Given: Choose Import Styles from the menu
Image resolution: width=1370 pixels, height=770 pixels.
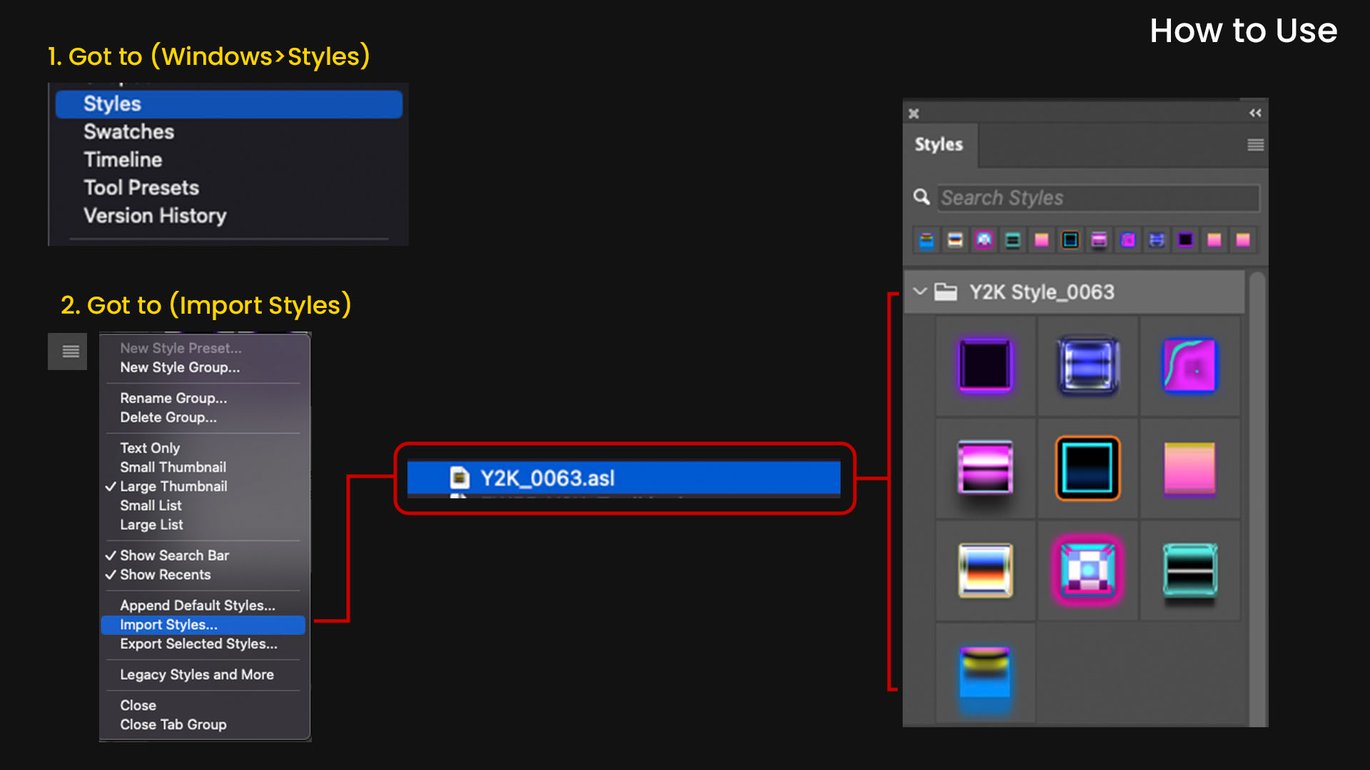Looking at the screenshot, I should 169,625.
